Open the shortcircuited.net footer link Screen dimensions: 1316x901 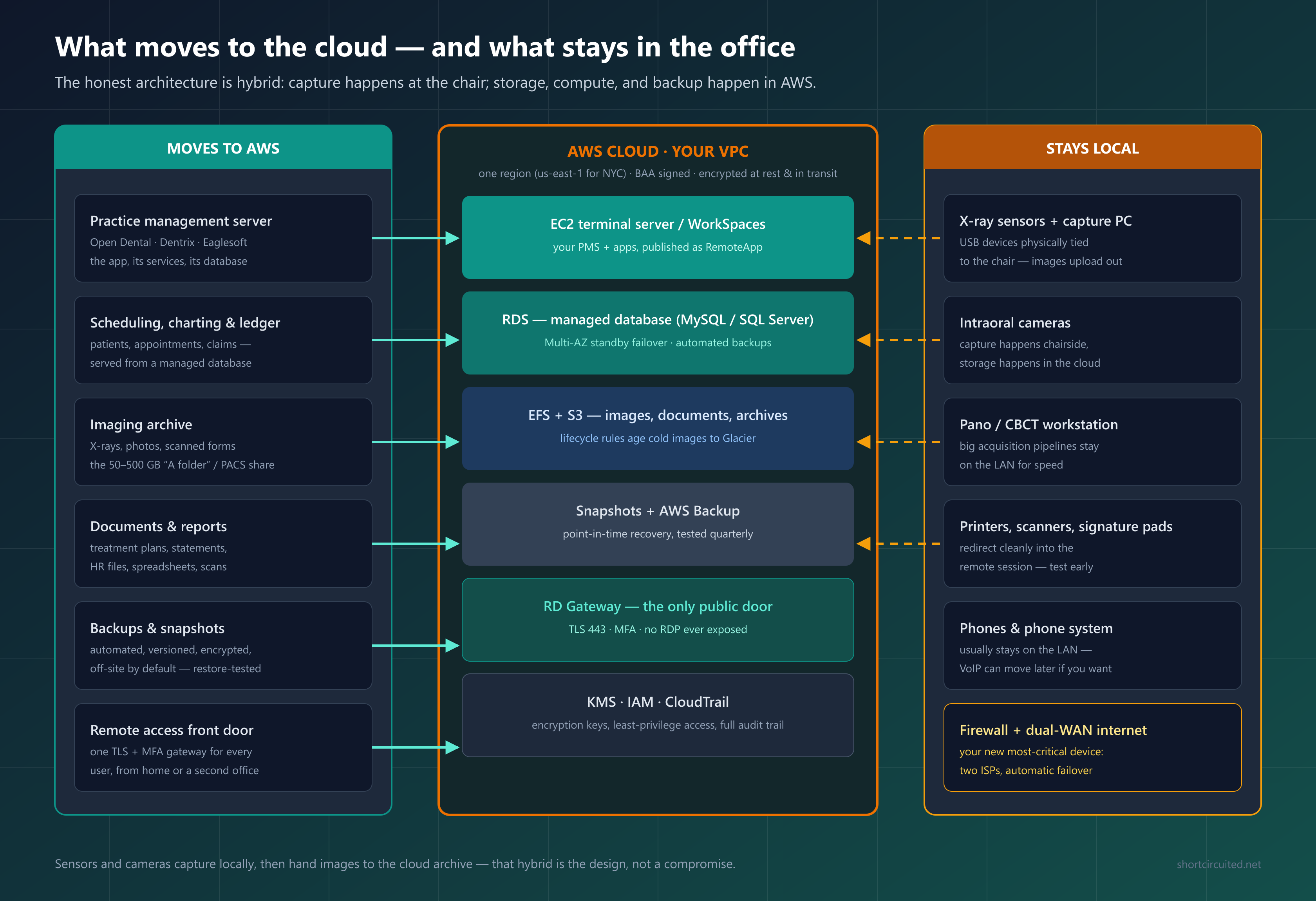tap(1218, 864)
